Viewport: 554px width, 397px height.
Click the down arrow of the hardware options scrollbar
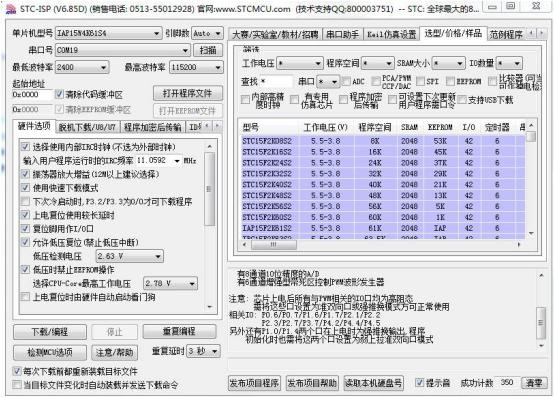210,307
